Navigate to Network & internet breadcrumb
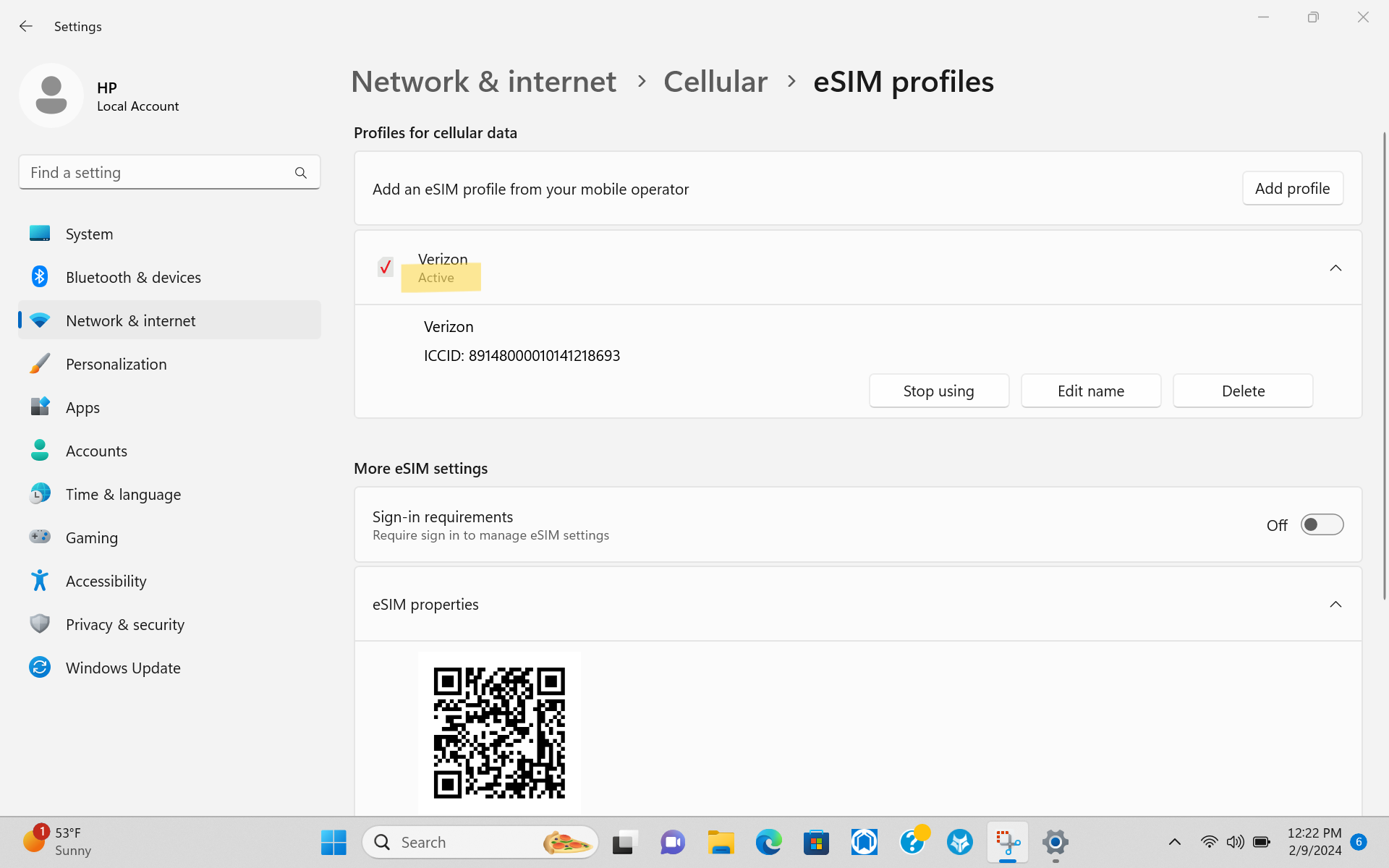The width and height of the screenshot is (1389, 868). pos(483,82)
